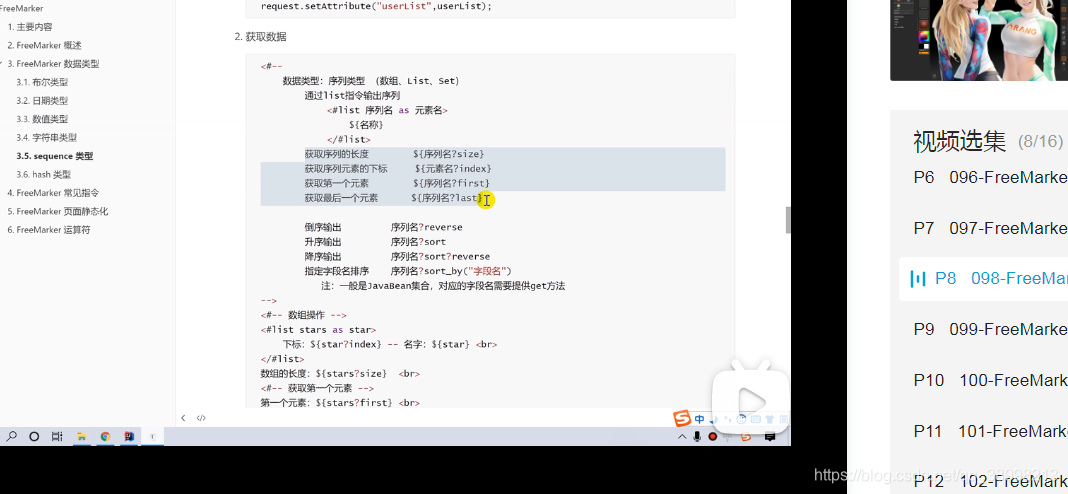1068x494 pixels.
Task: Jump to 3.2. 日期类型 in outline
Action: 42,100
